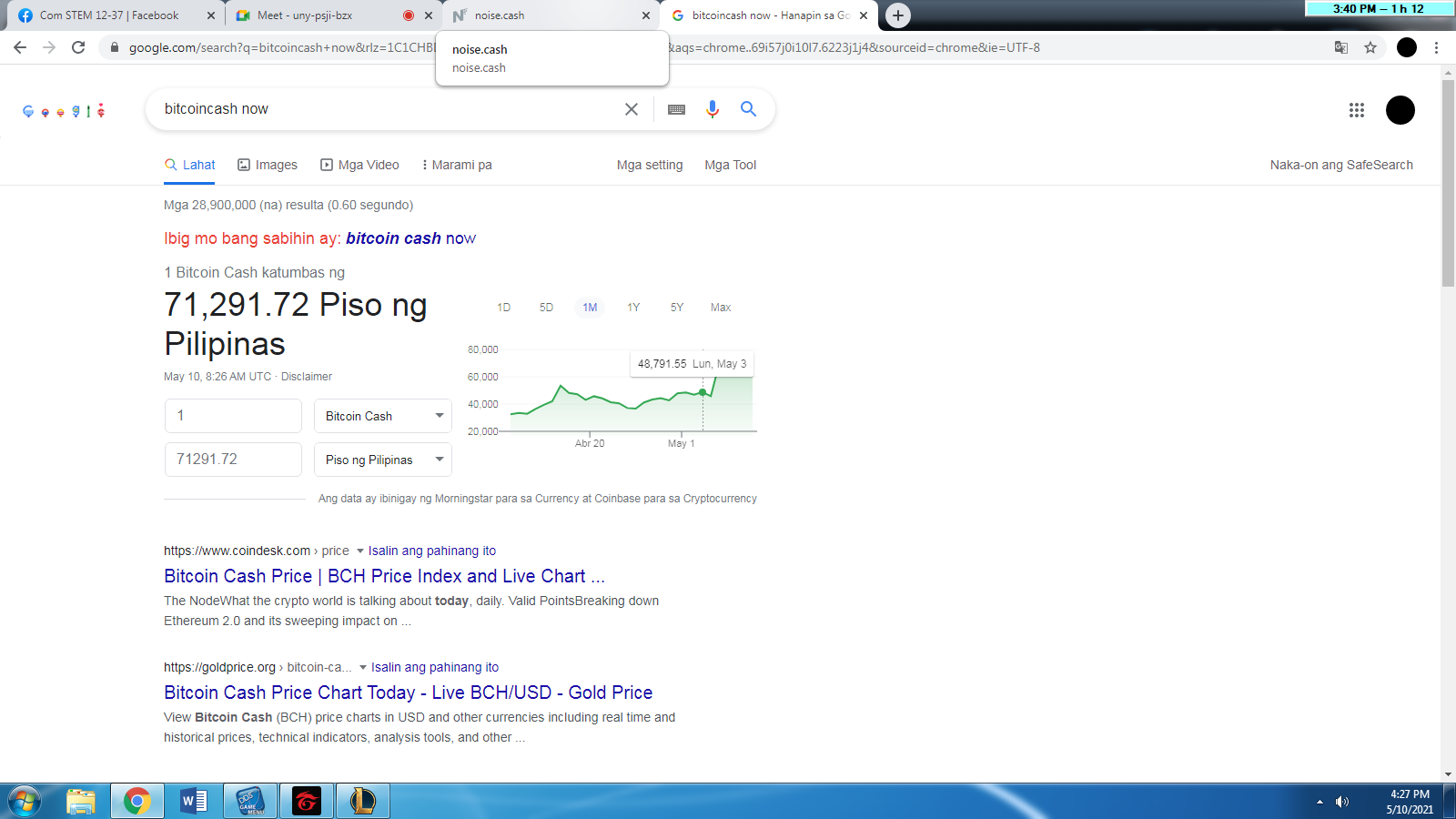This screenshot has height=819, width=1456.
Task: Select the 1M chart range
Action: click(590, 308)
